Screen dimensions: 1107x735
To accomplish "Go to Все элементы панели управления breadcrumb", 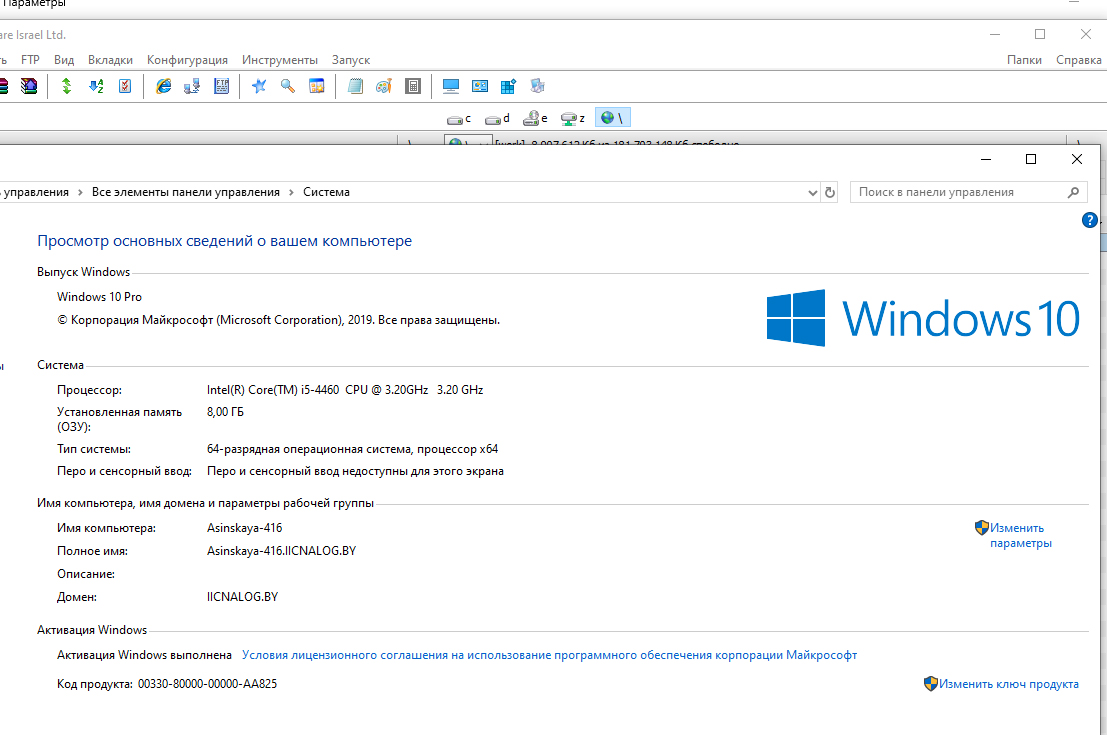I will click(186, 192).
